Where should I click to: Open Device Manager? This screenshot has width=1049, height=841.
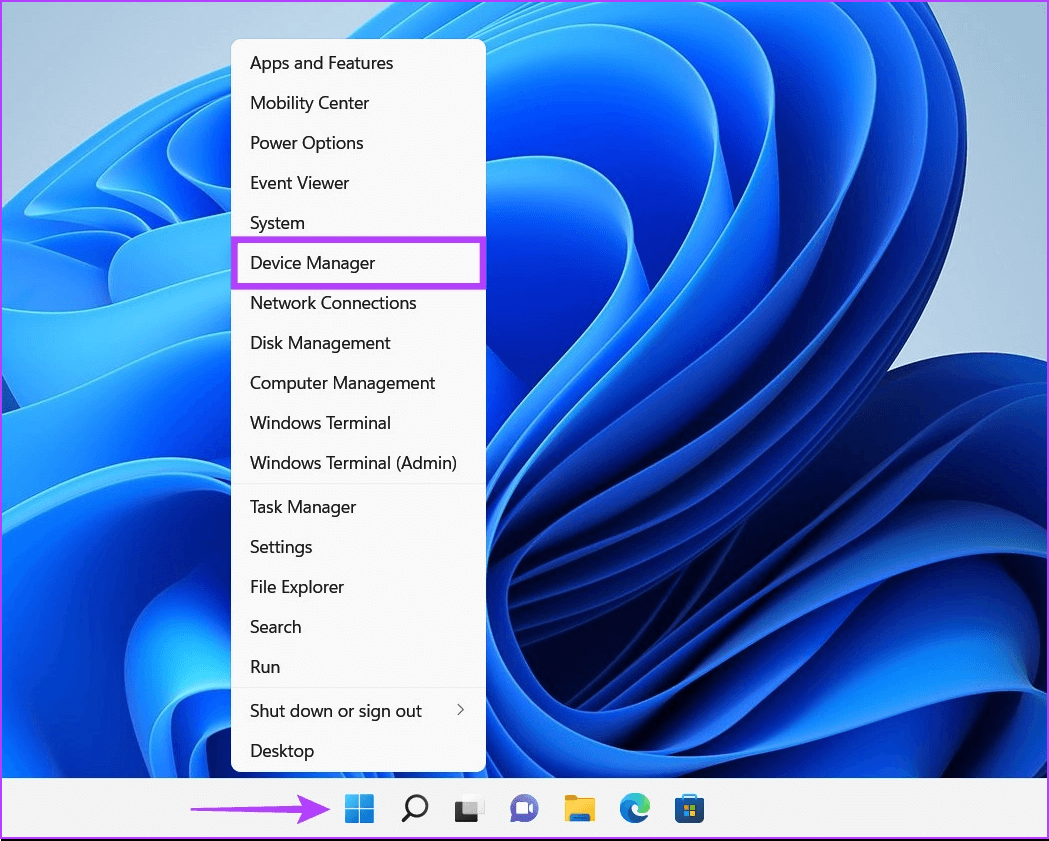tap(358, 263)
